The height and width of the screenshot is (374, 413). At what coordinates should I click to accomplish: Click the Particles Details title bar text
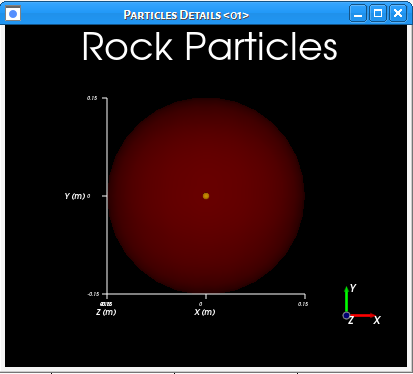point(186,15)
